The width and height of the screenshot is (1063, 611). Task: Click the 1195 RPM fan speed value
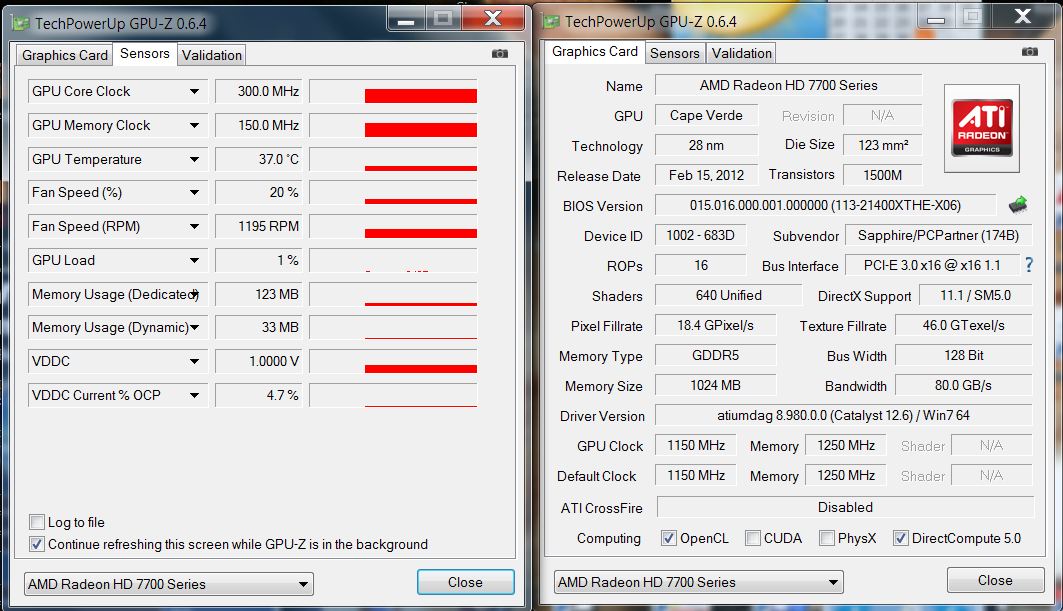click(x=258, y=226)
